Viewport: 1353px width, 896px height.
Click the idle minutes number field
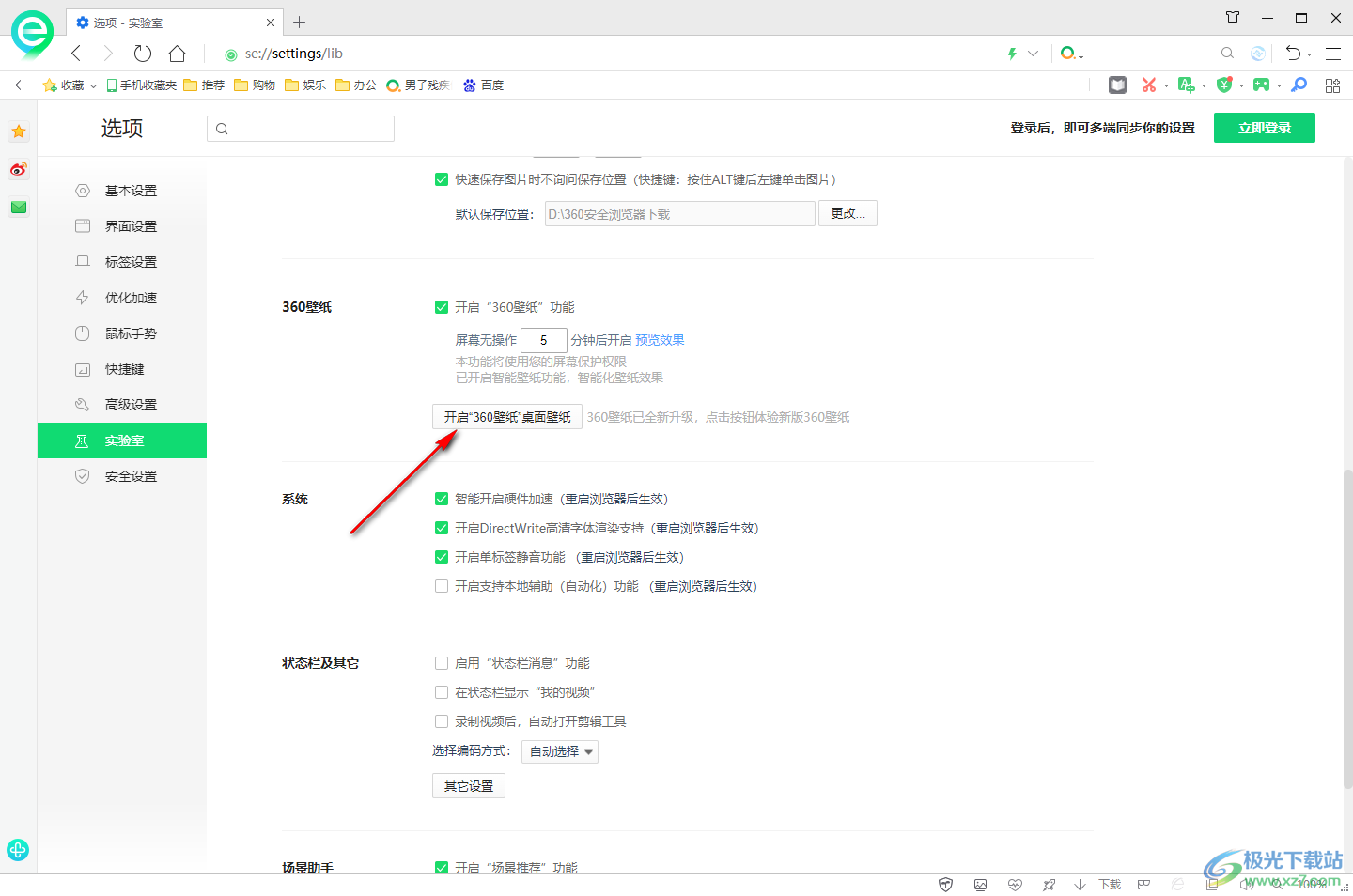tap(544, 340)
